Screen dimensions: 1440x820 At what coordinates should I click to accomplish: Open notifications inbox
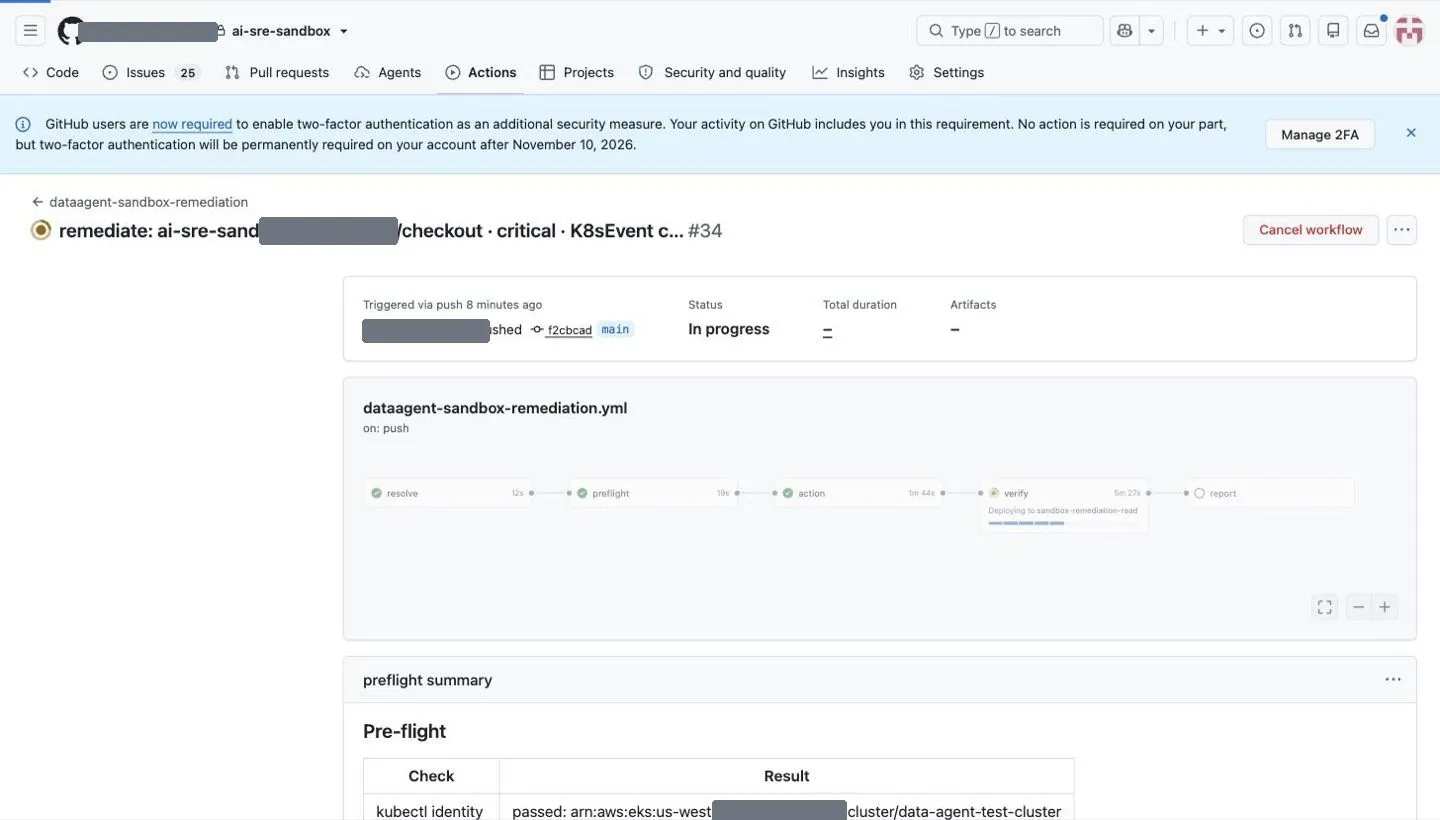tap(1372, 31)
